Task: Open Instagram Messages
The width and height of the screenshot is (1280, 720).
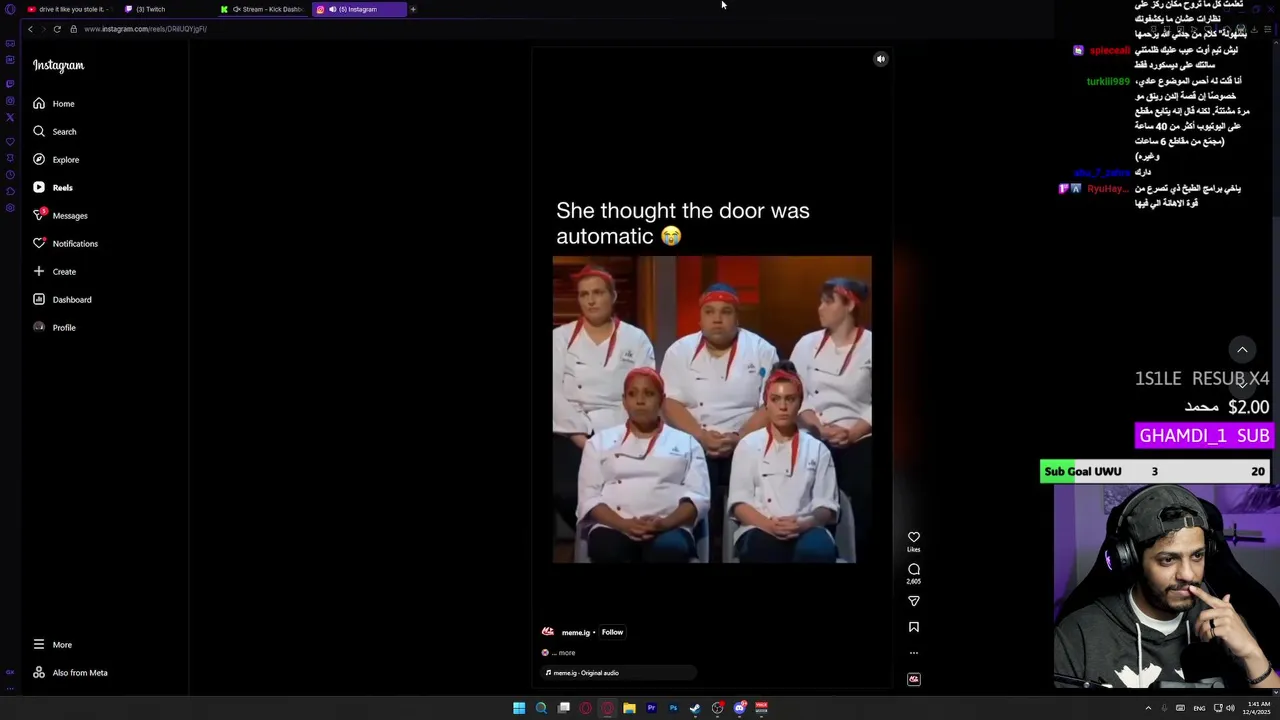Action: coord(59,216)
